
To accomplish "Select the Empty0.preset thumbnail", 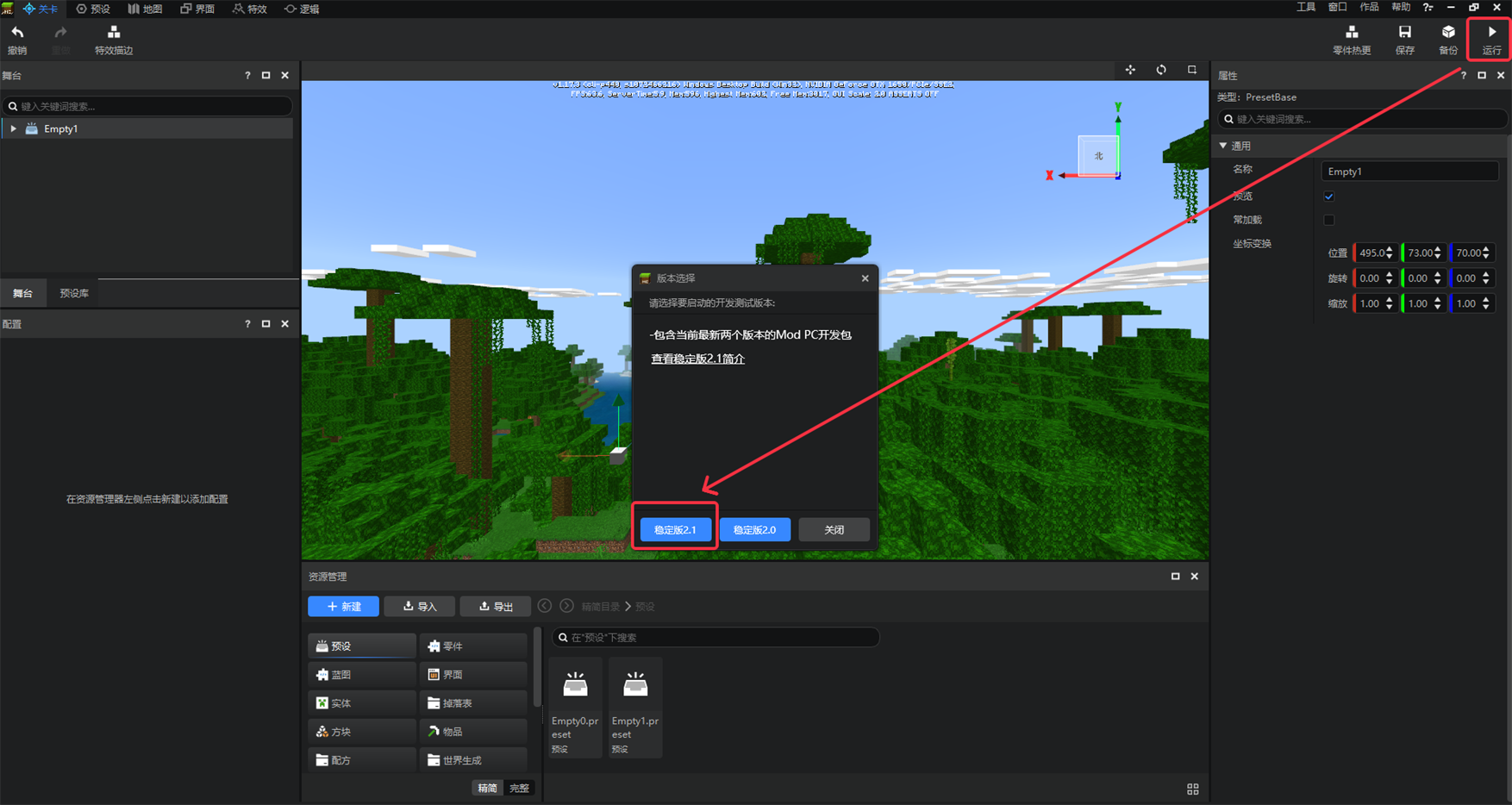I will tap(575, 708).
